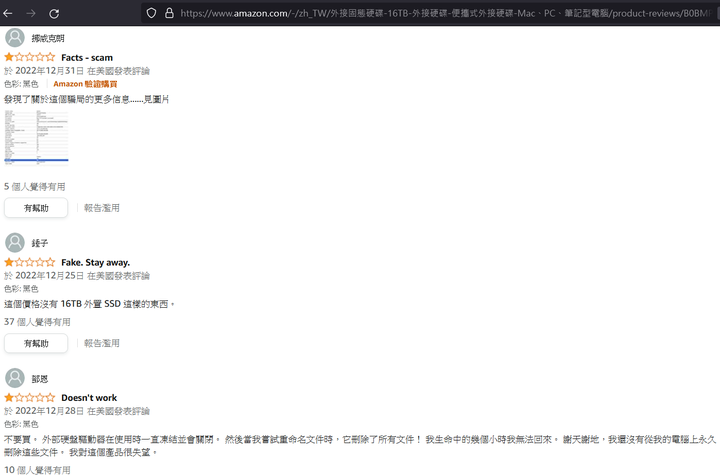The height and width of the screenshot is (475, 720).
Task: Mark 'Fake. Stay away.' review as helpful
Action: [x=36, y=343]
